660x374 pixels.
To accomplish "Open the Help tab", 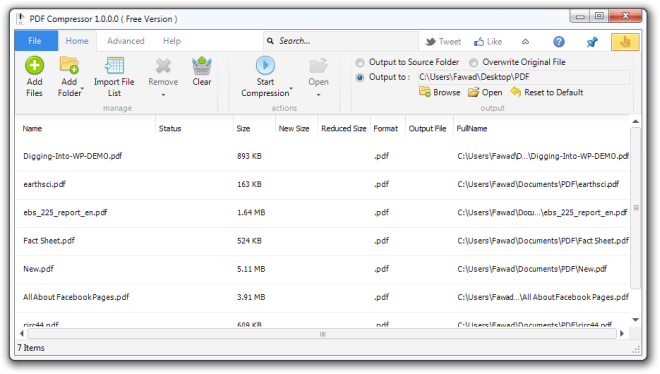I will [172, 41].
